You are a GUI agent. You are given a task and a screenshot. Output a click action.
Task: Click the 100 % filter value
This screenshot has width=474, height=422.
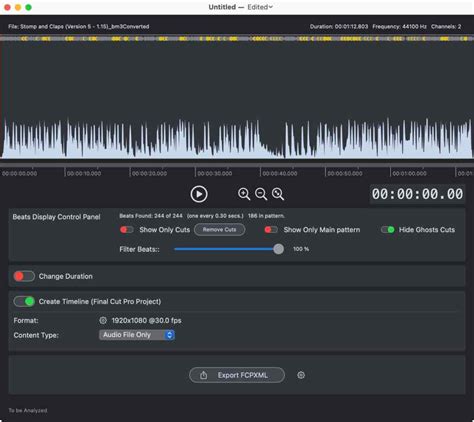[301, 249]
